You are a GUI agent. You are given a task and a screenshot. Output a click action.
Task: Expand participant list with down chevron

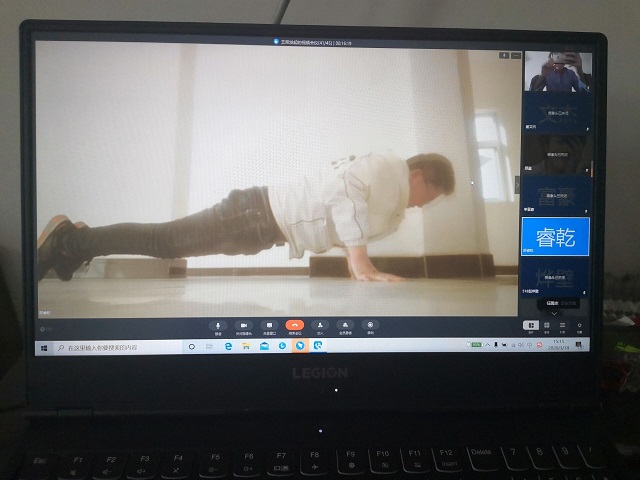(x=554, y=312)
